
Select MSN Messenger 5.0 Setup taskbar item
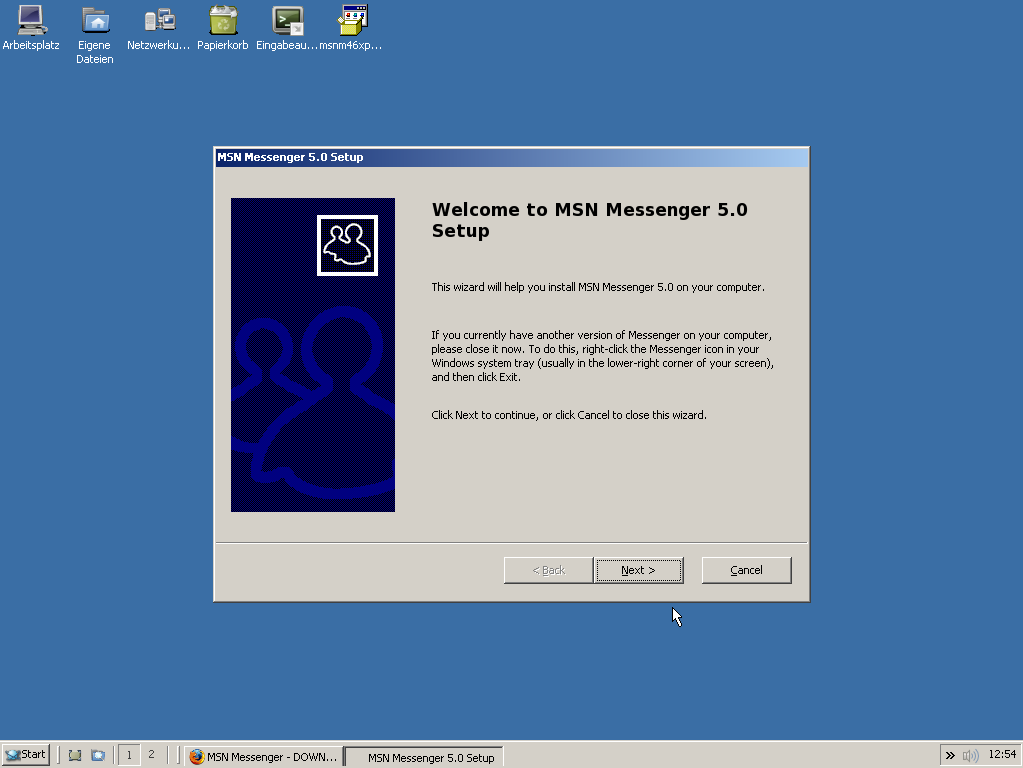423,757
